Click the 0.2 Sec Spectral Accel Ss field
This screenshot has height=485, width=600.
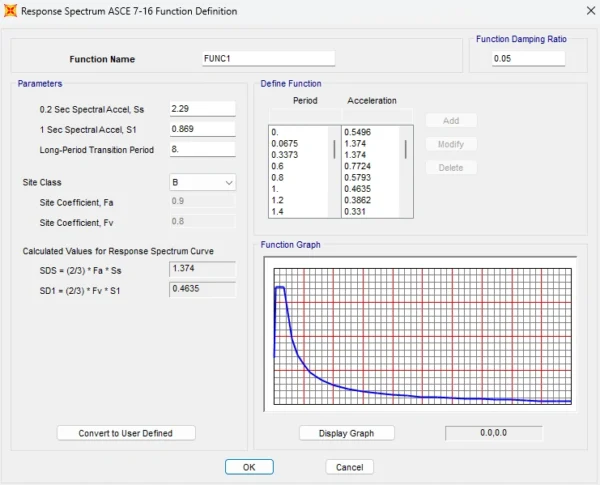pyautogui.click(x=202, y=109)
